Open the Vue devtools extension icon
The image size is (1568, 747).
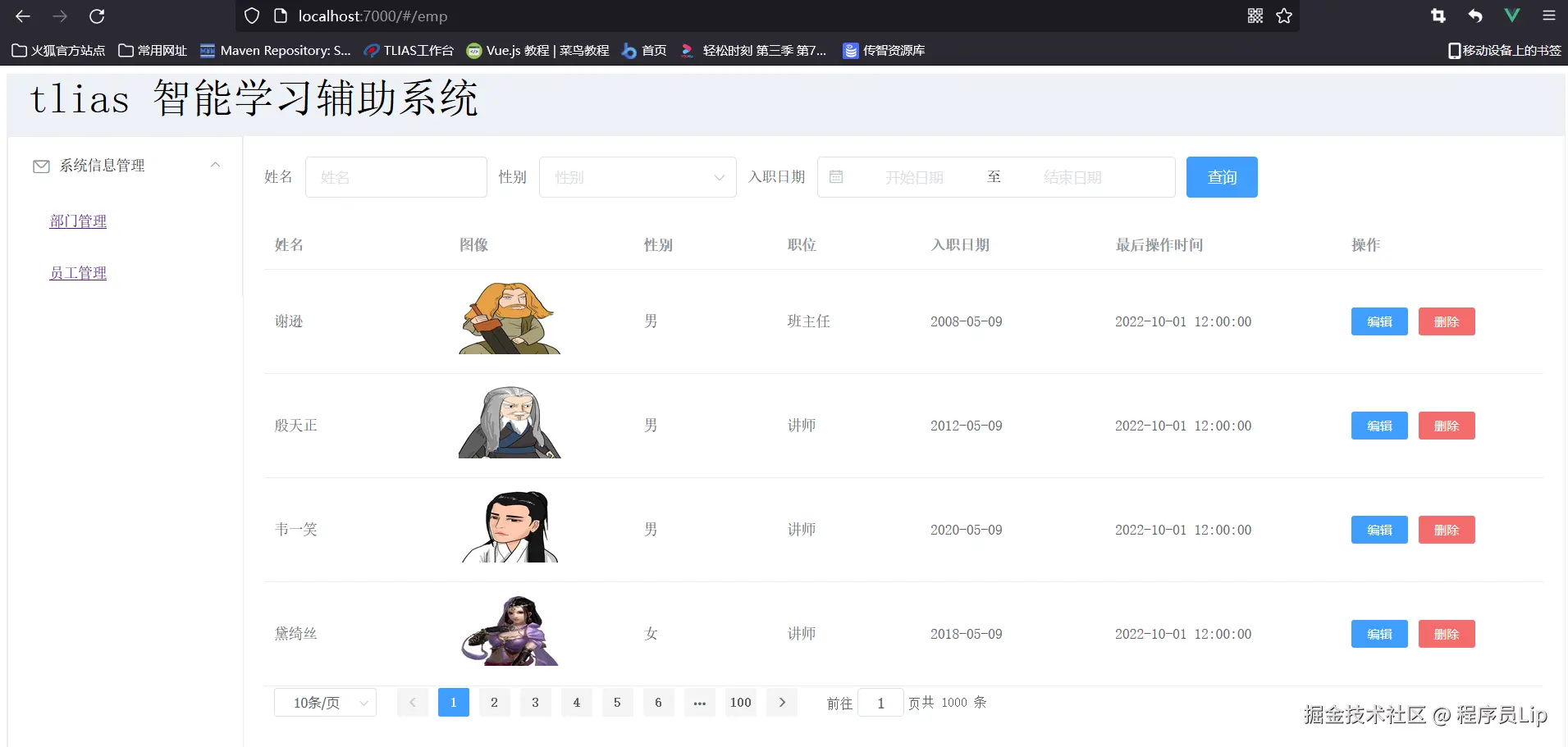(x=1512, y=16)
